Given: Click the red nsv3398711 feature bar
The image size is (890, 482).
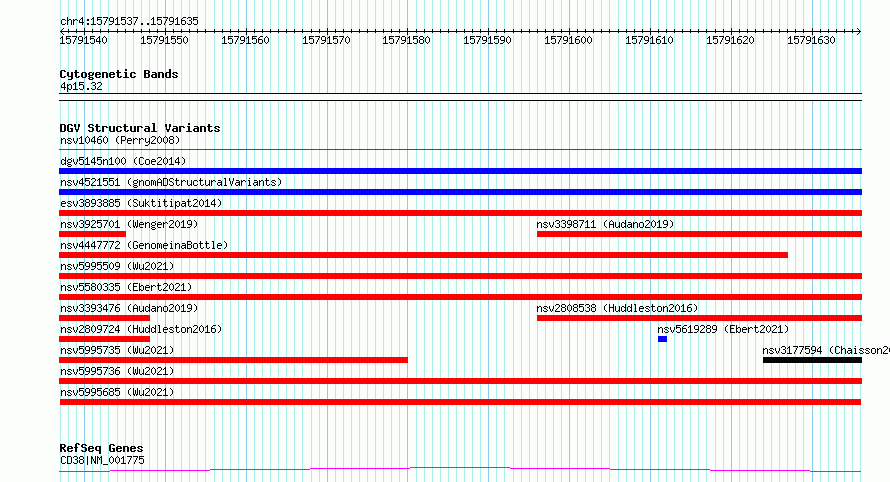Looking at the screenshot, I should coord(699,234).
